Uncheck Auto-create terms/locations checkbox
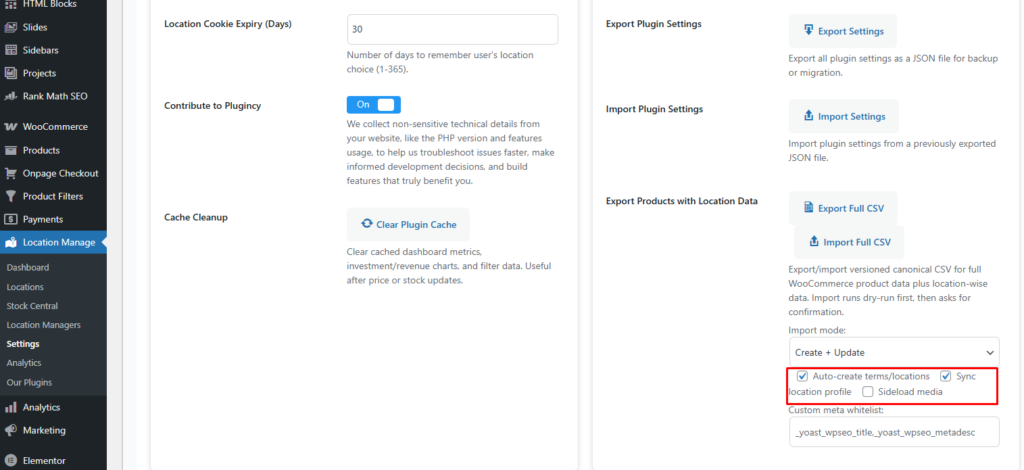 tap(802, 376)
